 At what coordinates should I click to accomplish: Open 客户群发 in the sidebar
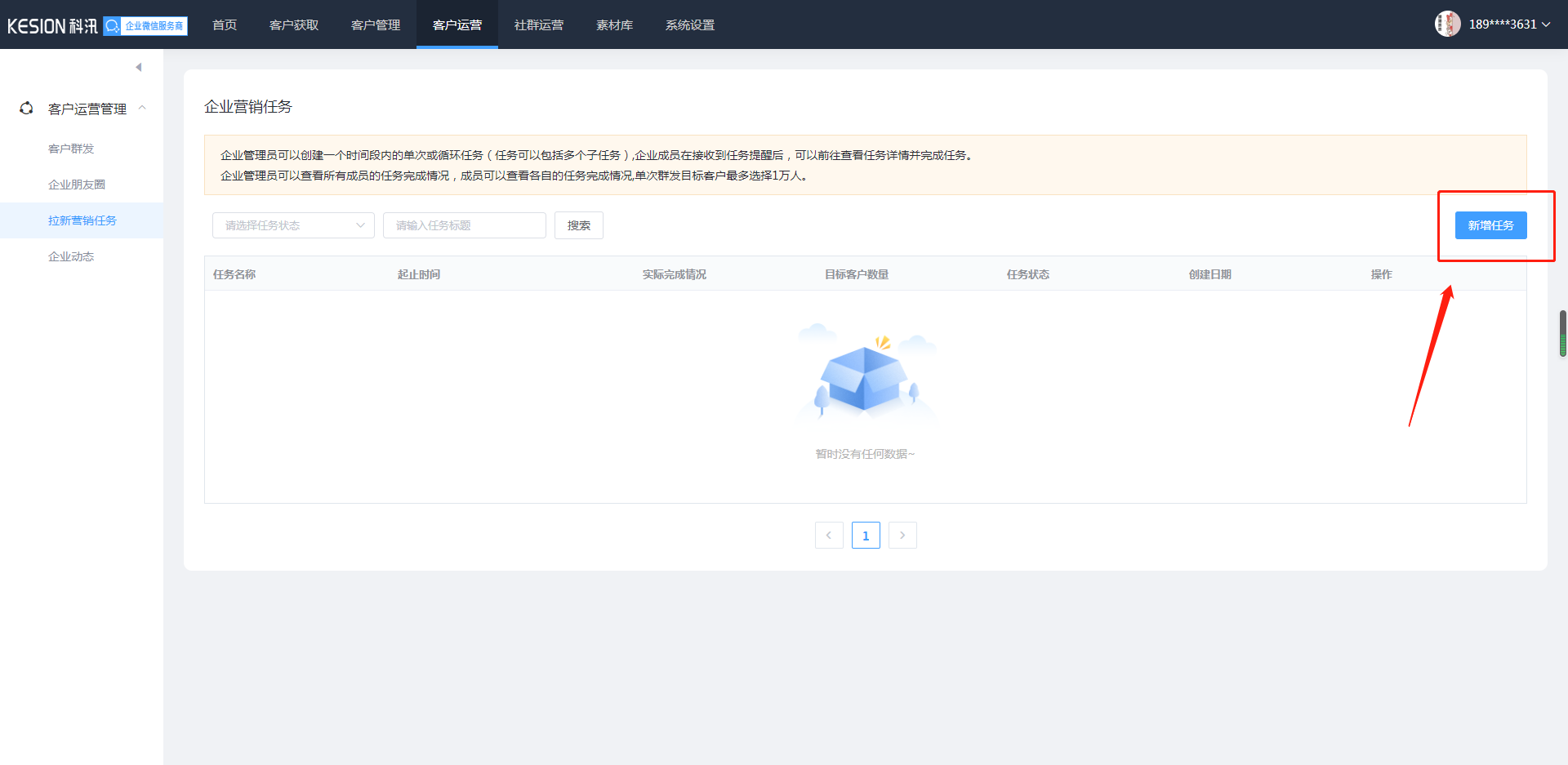(x=82, y=149)
